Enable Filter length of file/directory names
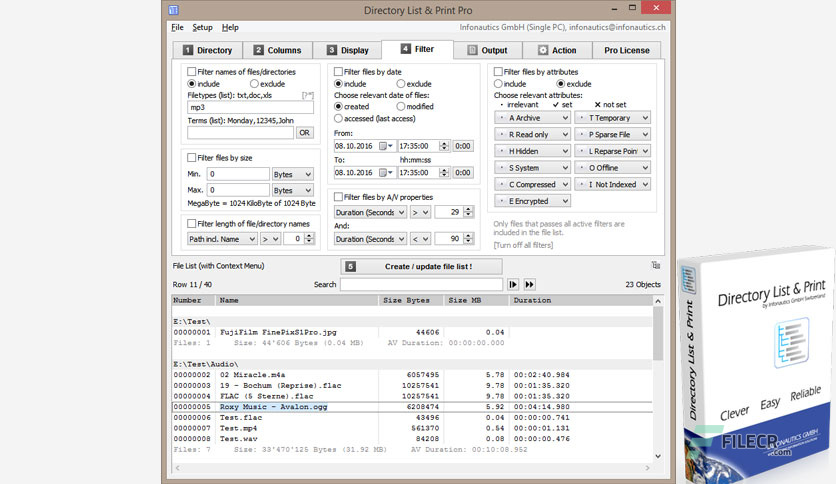 click(191, 224)
